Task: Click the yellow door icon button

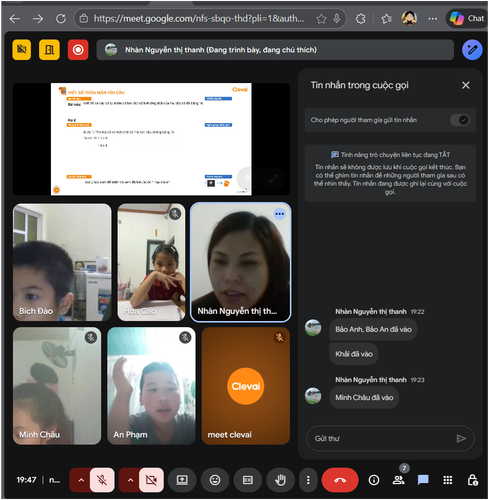Action: click(x=49, y=50)
